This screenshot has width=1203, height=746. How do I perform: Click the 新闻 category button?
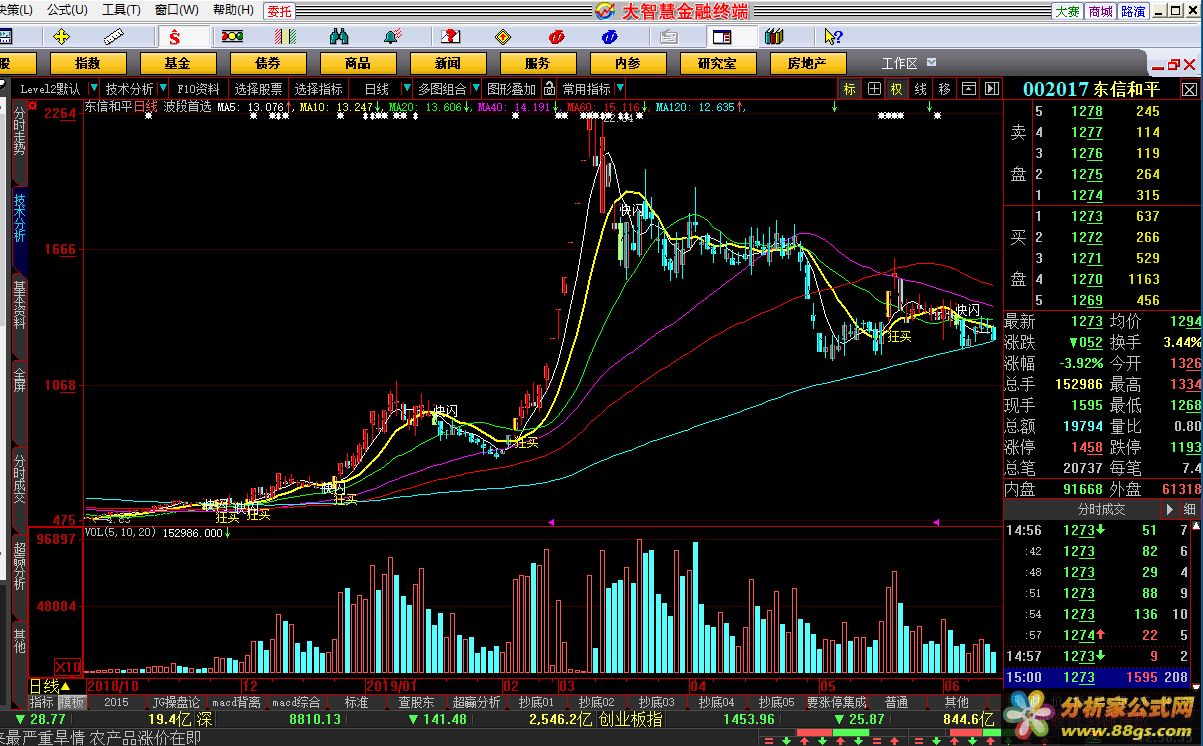pyautogui.click(x=448, y=63)
